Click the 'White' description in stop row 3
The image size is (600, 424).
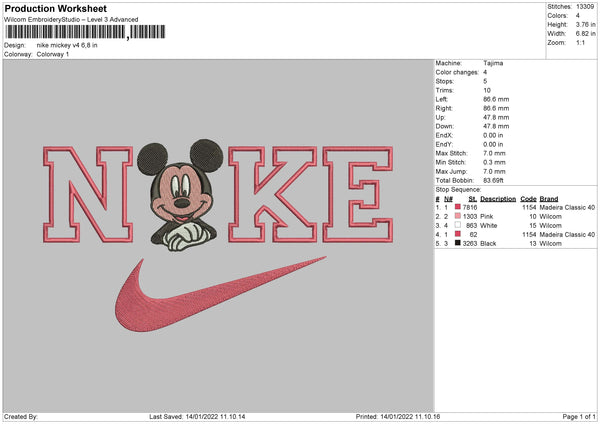pyautogui.click(x=489, y=225)
